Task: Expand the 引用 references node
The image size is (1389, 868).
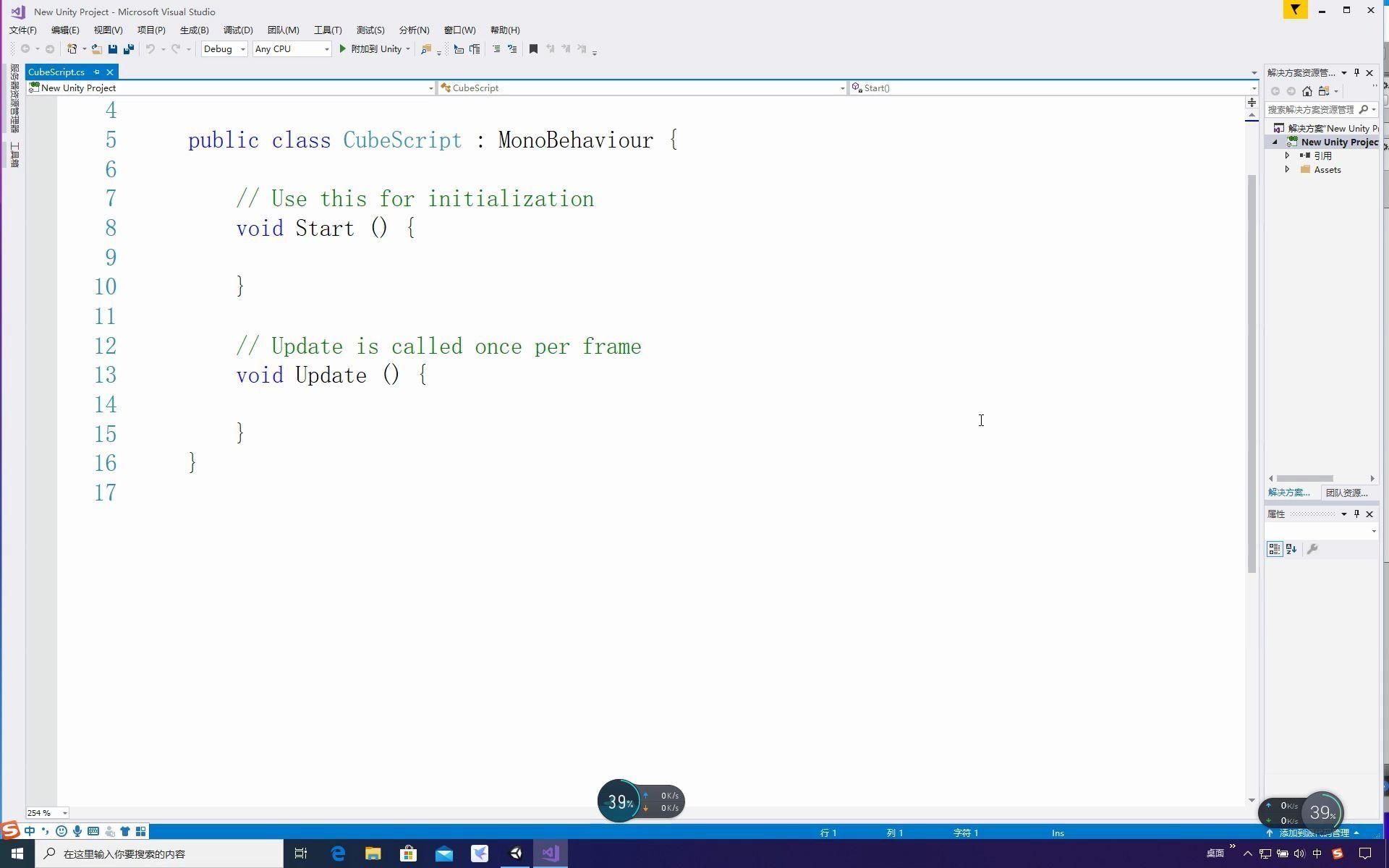Action: pyautogui.click(x=1287, y=156)
